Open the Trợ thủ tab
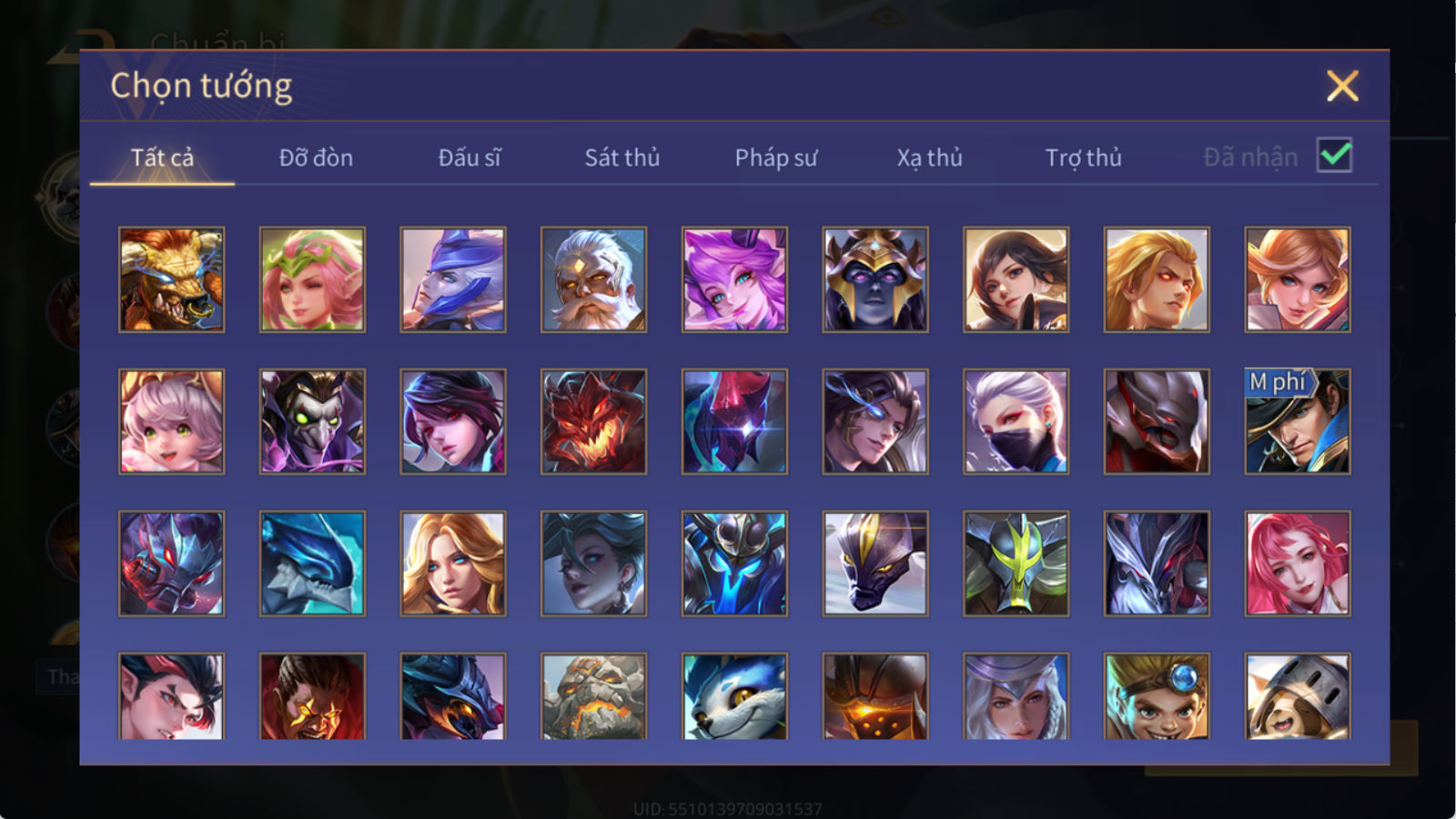This screenshot has width=1456, height=819. pos(1083,157)
